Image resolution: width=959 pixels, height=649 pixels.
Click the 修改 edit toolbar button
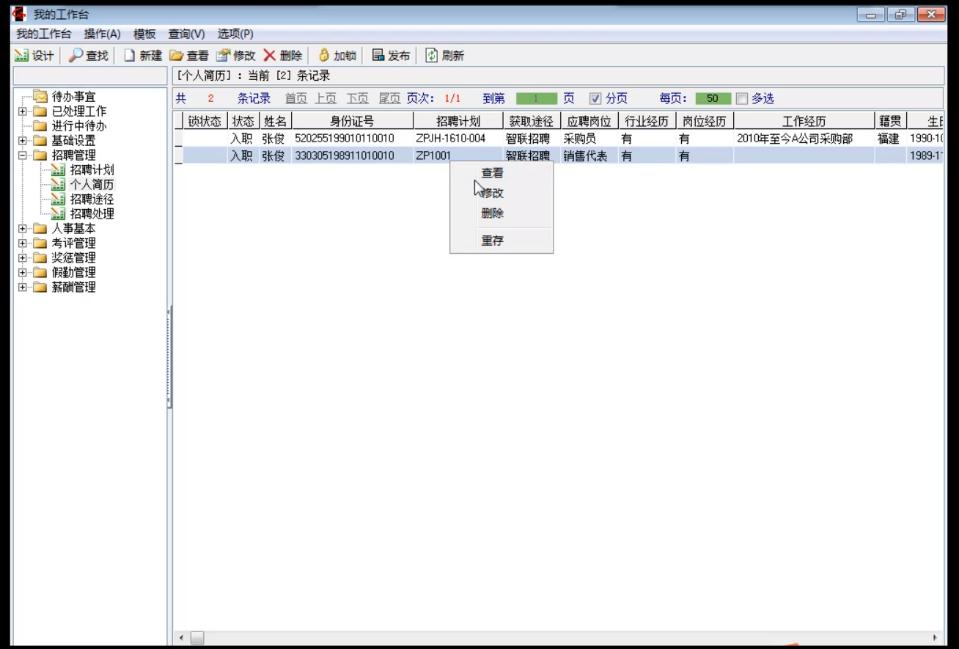pyautogui.click(x=236, y=56)
